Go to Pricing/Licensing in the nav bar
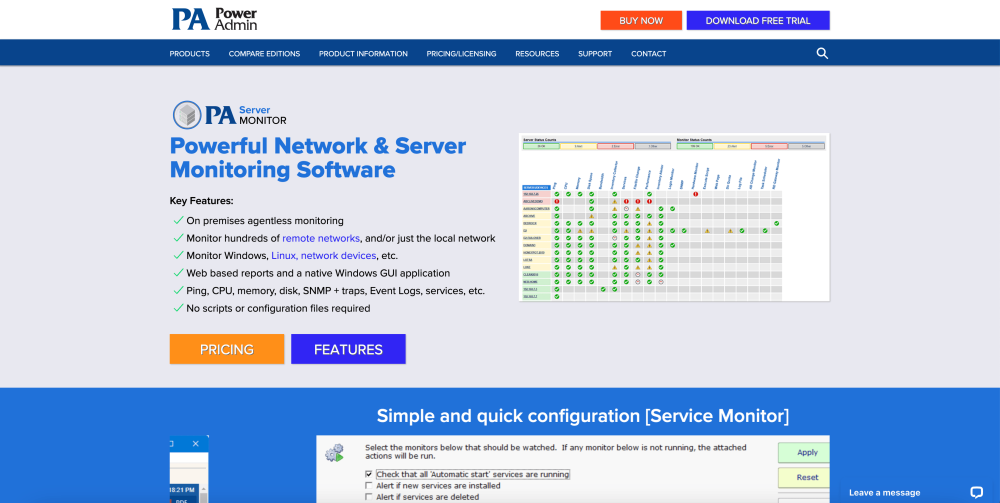1000x503 pixels. click(461, 54)
